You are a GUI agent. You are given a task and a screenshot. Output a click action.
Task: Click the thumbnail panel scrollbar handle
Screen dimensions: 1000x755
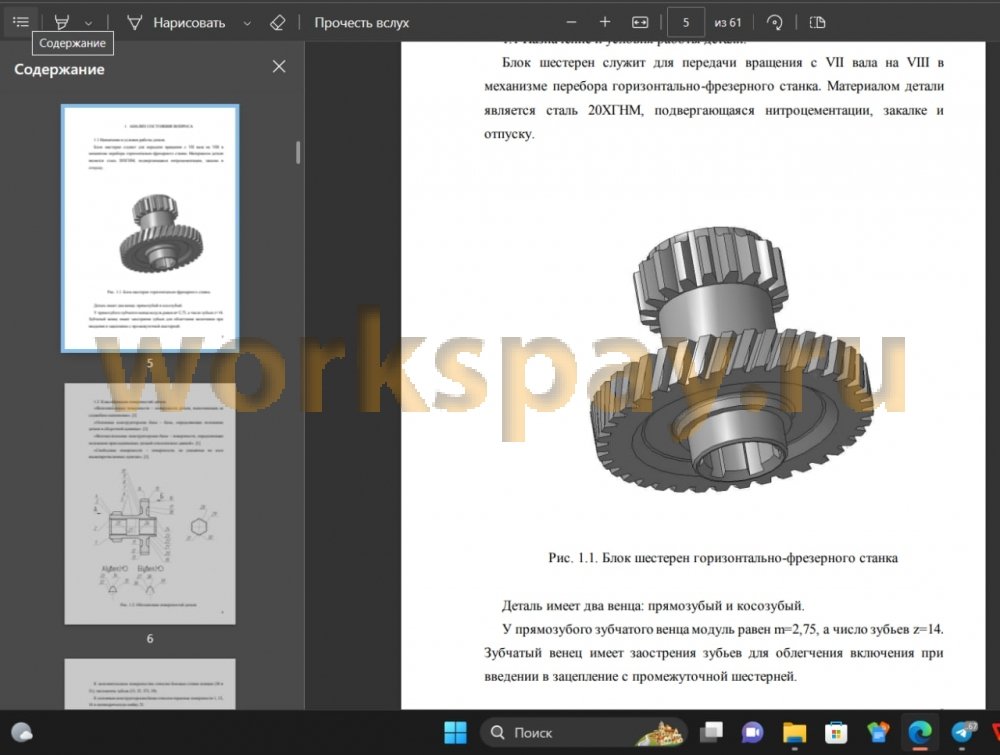pos(298,152)
